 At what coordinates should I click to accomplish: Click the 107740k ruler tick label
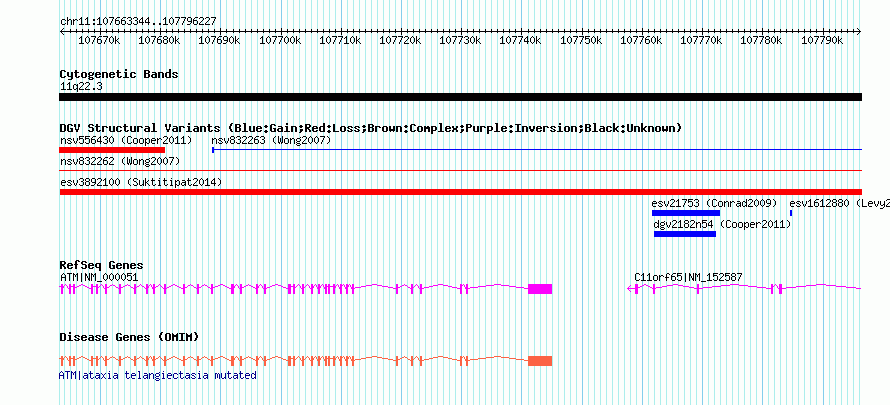tap(520, 40)
